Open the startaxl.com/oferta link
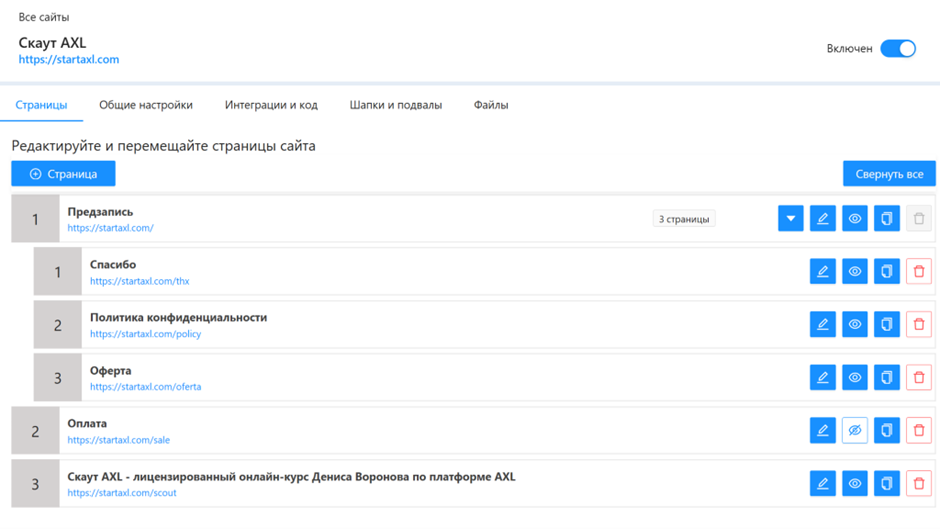The width and height of the screenshot is (940, 529). [x=146, y=387]
